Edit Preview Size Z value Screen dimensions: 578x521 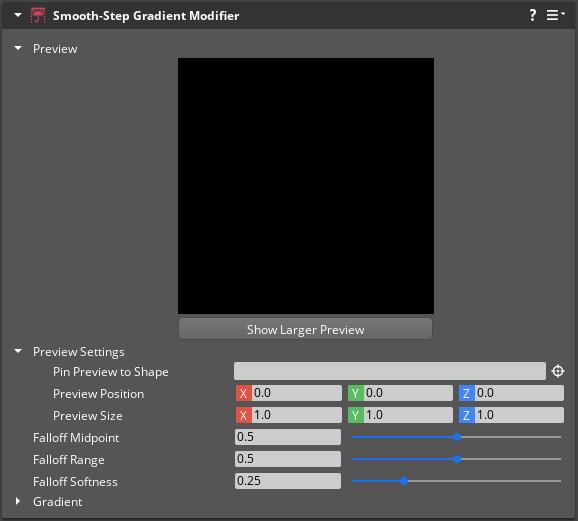click(x=519, y=415)
